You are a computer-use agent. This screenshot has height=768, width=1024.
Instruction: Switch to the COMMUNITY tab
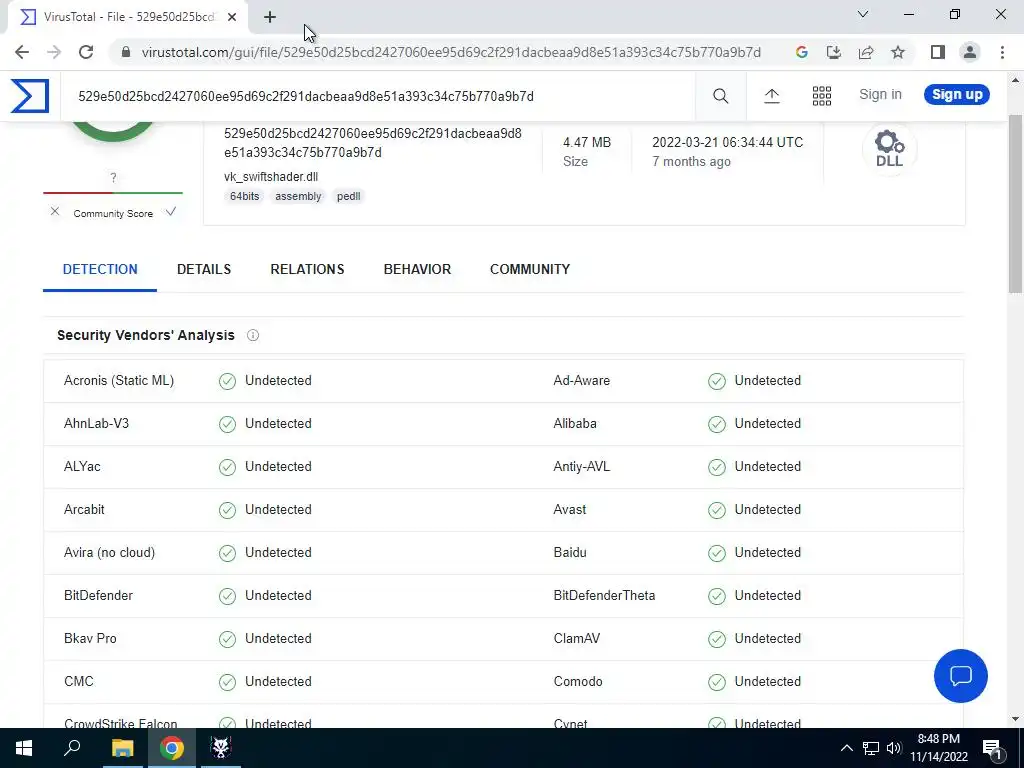[x=530, y=269]
